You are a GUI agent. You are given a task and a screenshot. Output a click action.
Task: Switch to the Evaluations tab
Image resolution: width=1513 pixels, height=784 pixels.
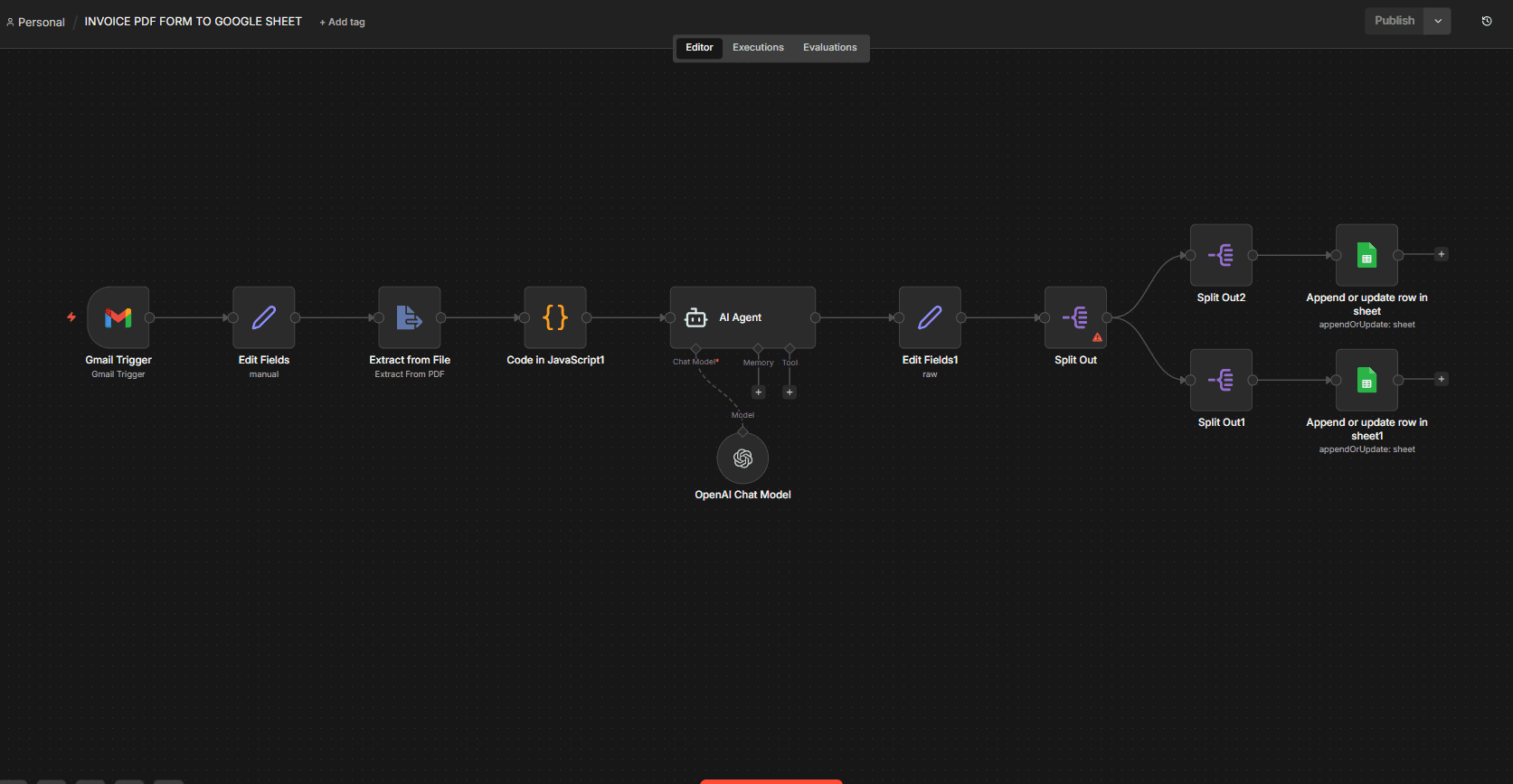[x=830, y=48]
